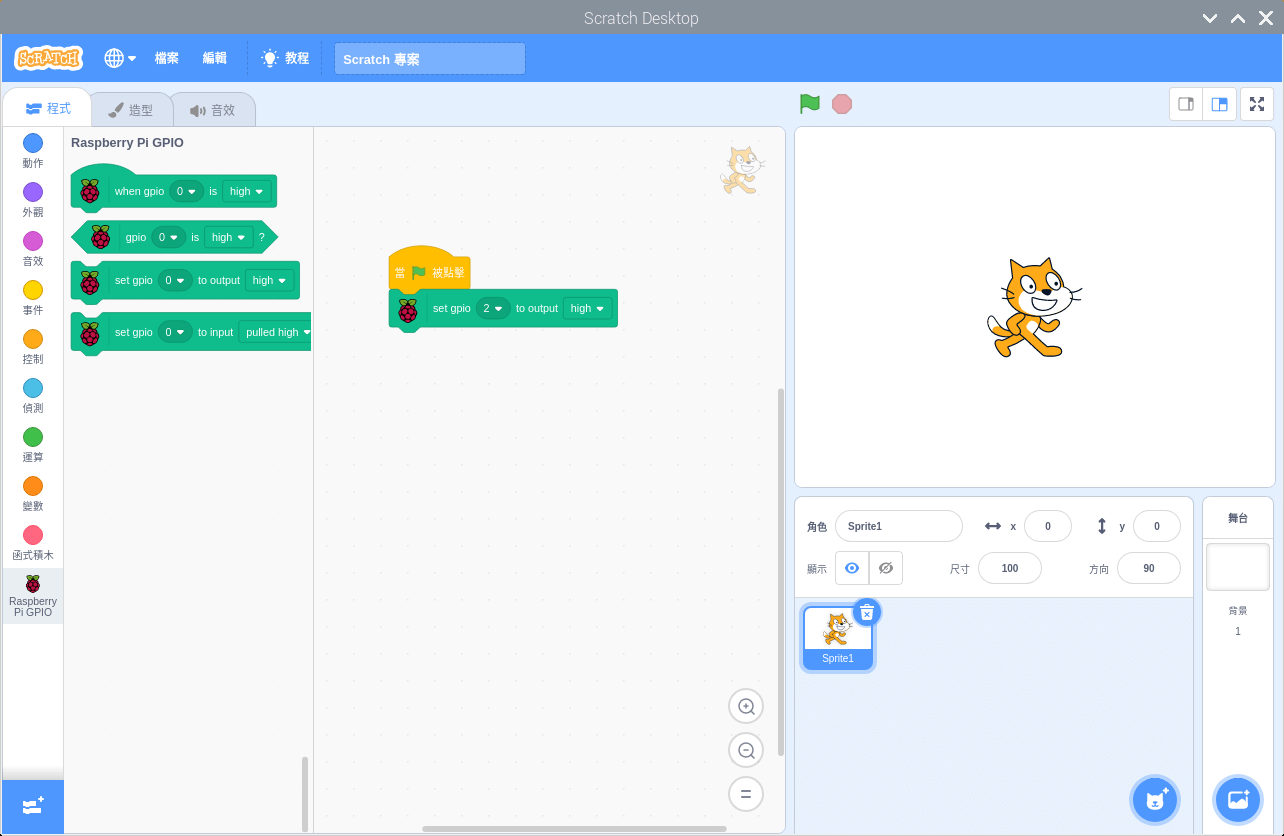Select the 音效 block category circle
1284x836 pixels.
tap(33, 241)
